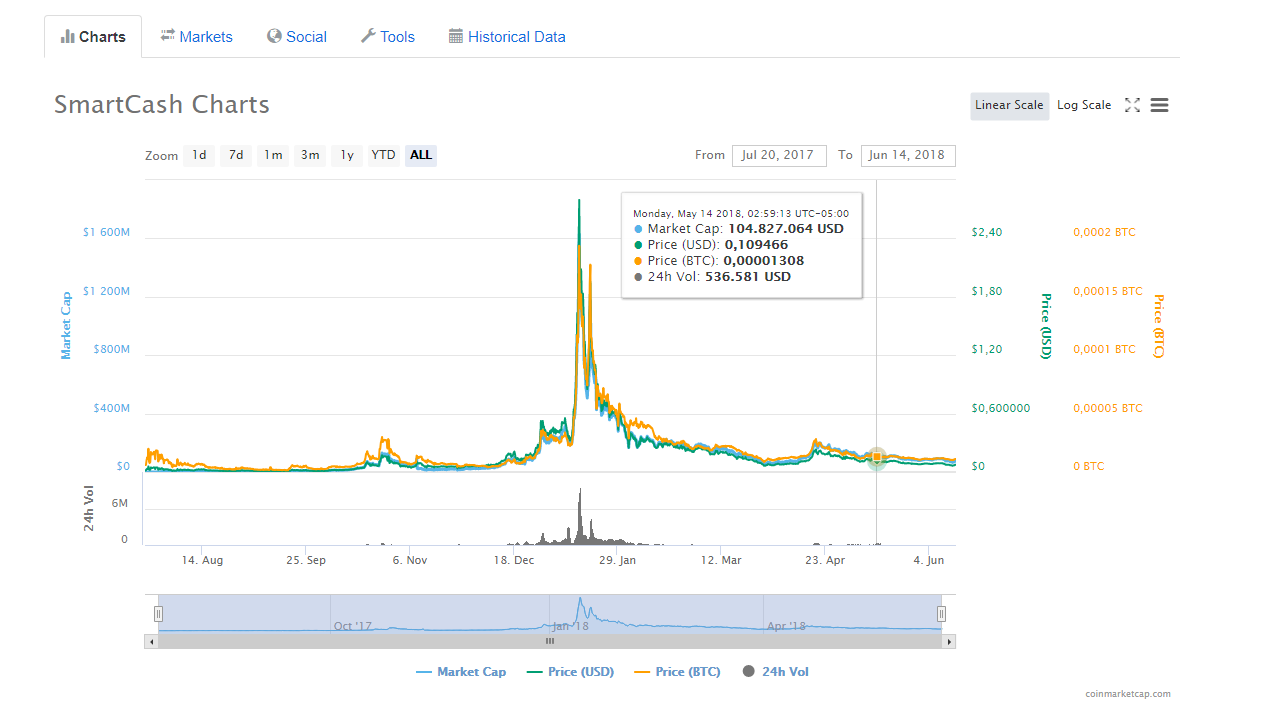The width and height of the screenshot is (1276, 710).
Task: Click the navigator left range handle
Action: pos(158,614)
